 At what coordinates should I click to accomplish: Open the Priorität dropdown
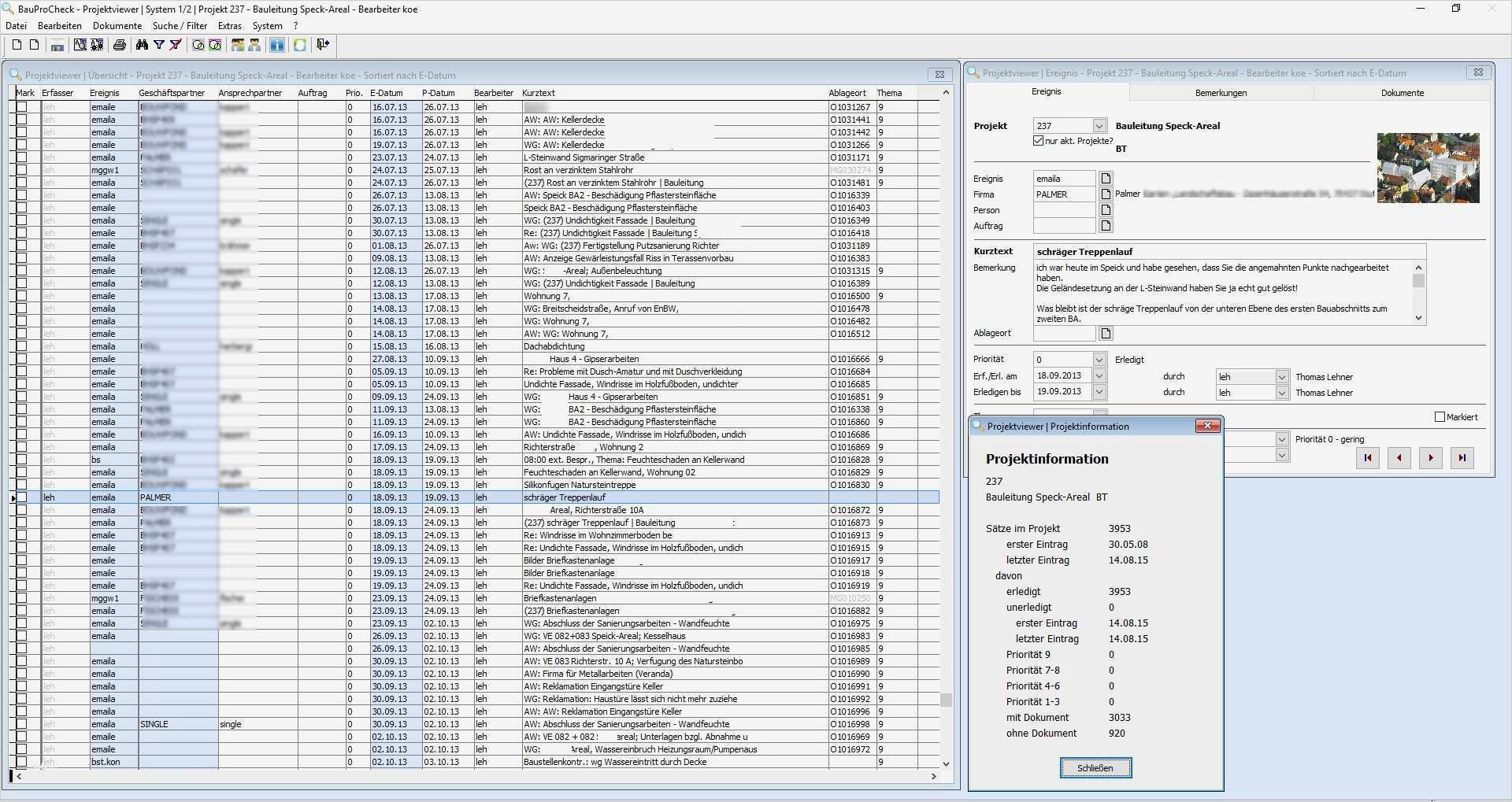pyautogui.click(x=1099, y=360)
